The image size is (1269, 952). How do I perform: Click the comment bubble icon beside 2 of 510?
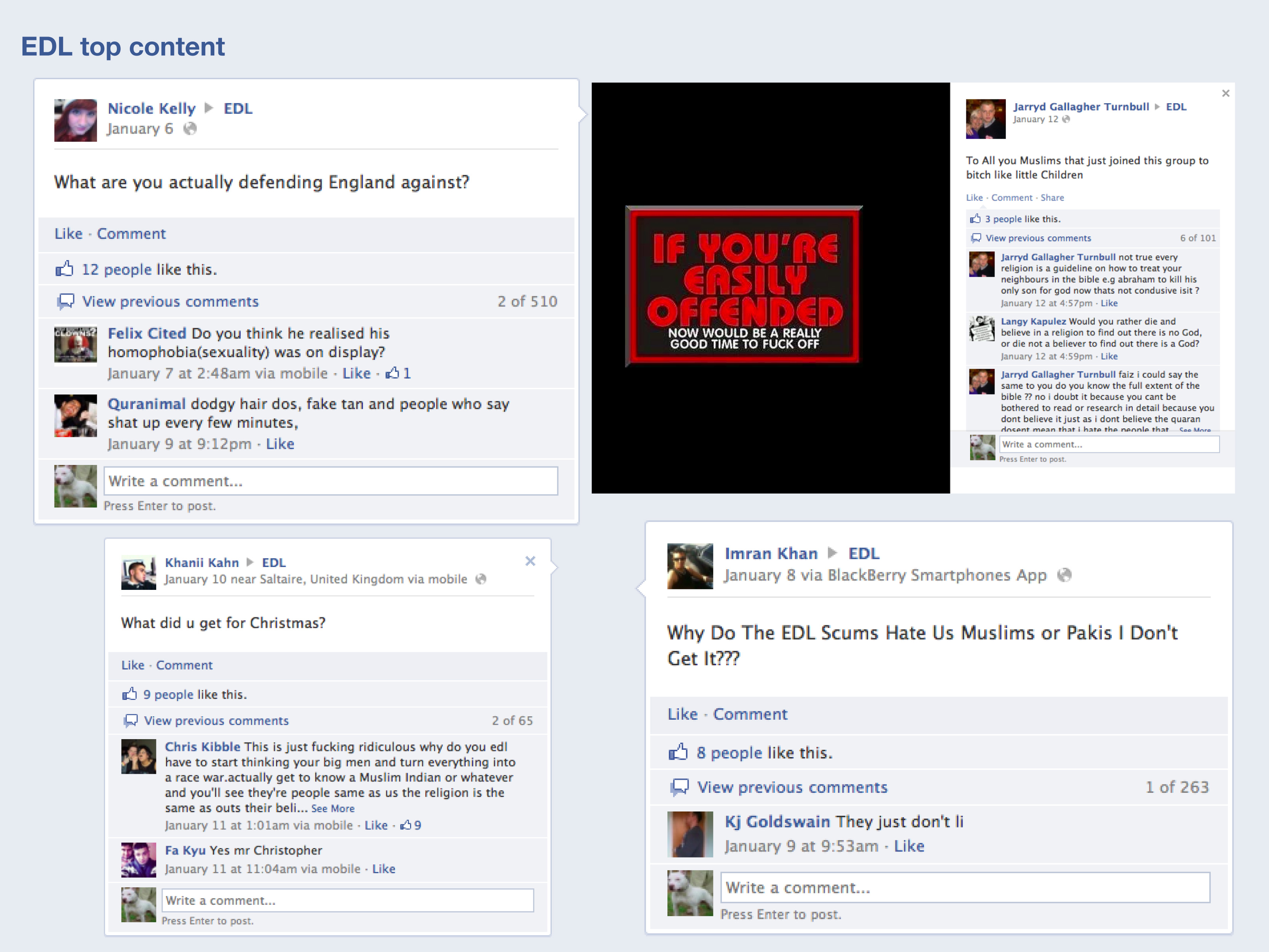65,301
